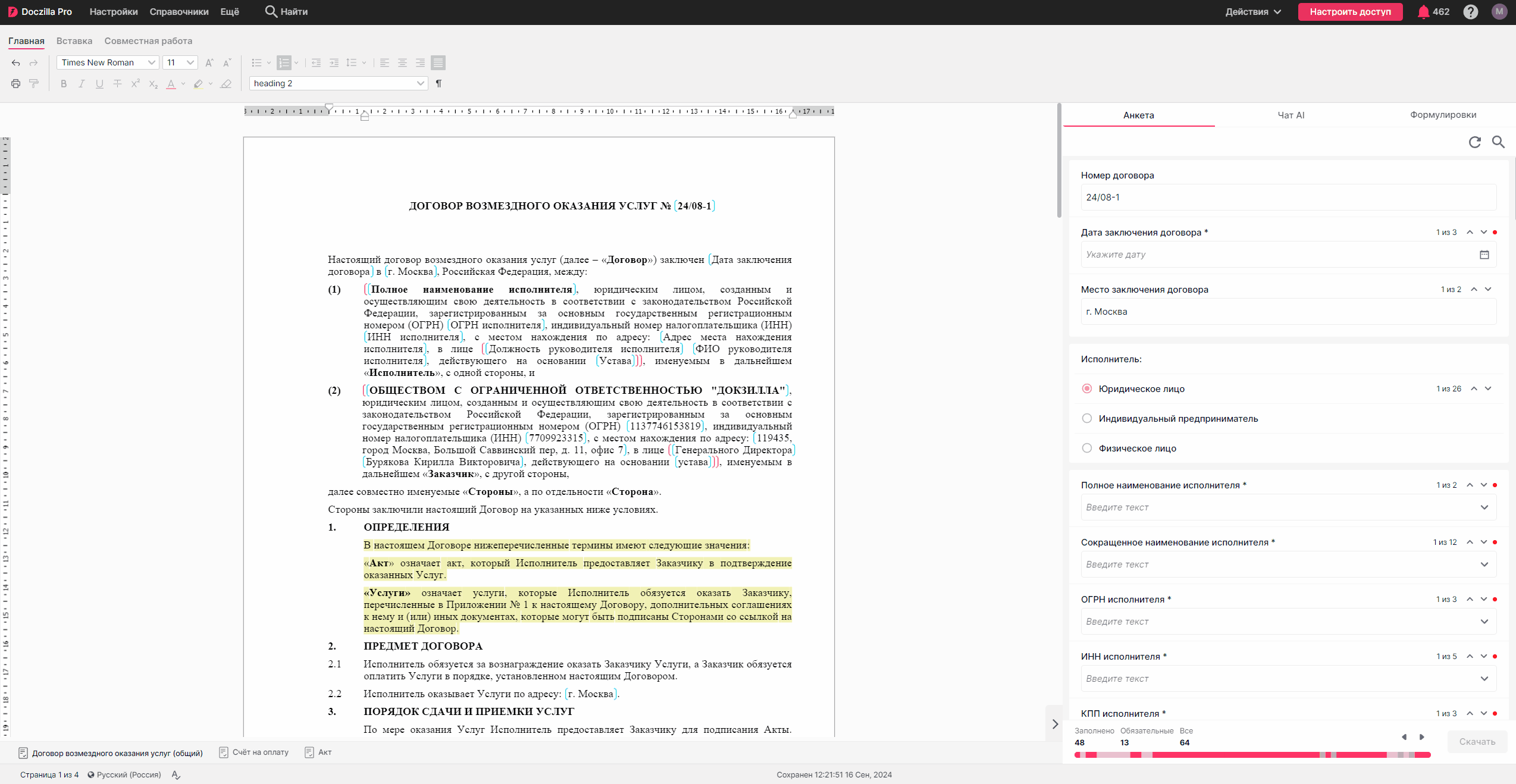Click the Настроить доступ button

point(1349,12)
